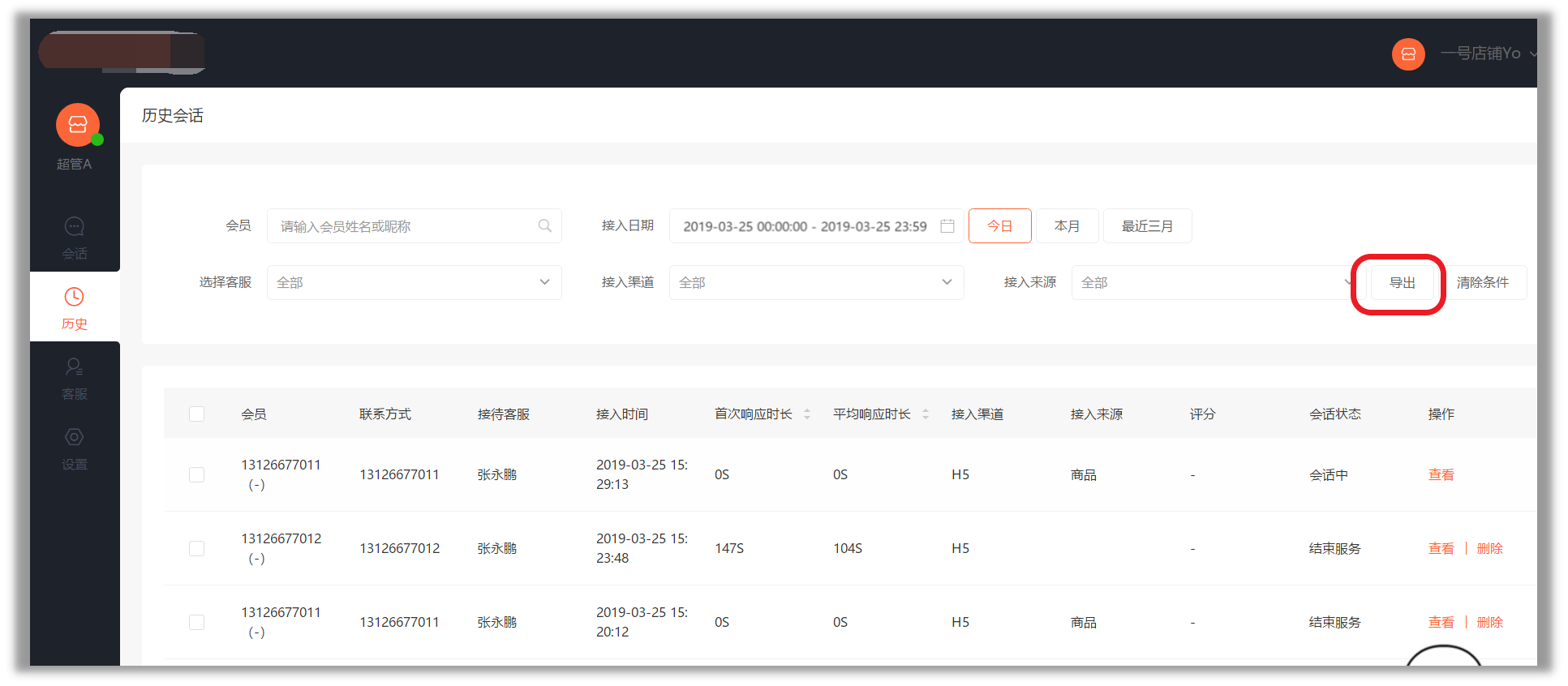The height and width of the screenshot is (686, 1568).
Task: Open the 客服 agent icon in sidebar
Action: [x=74, y=368]
